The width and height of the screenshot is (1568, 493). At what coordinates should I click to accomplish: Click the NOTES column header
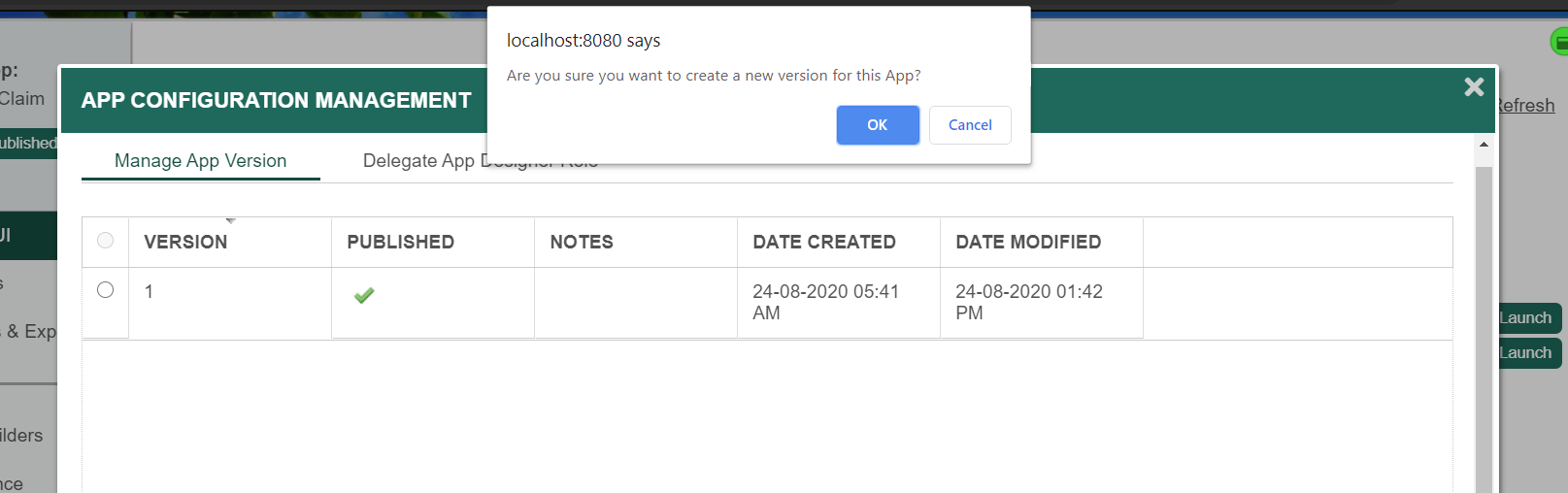582,243
